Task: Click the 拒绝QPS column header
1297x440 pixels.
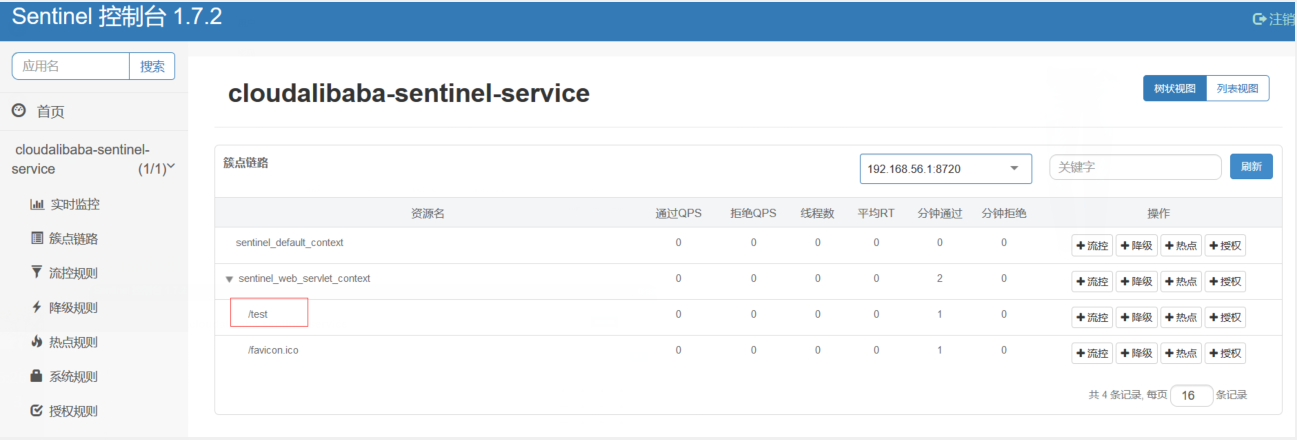Action: [753, 213]
